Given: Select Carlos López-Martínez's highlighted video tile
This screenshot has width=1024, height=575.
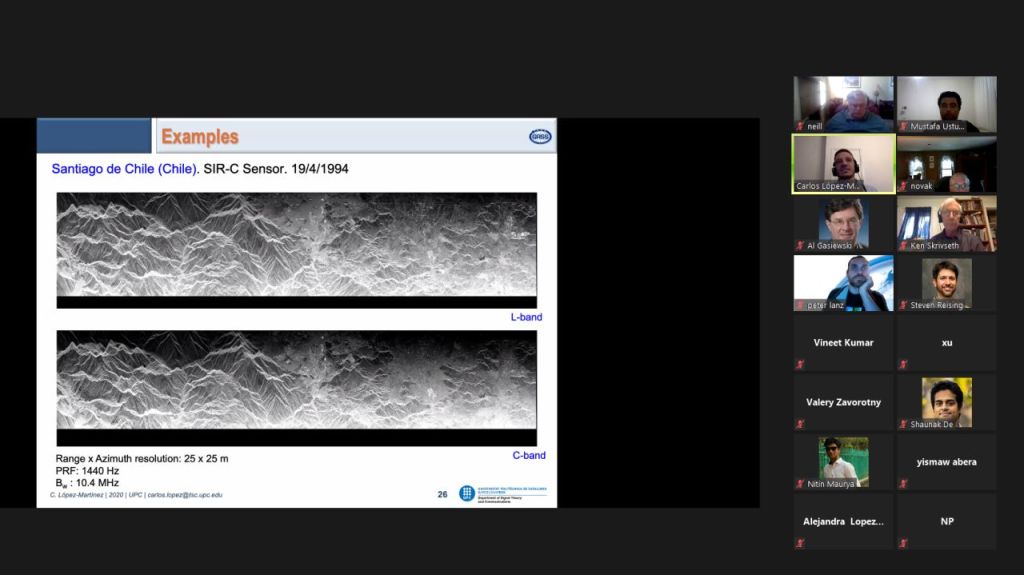Looking at the screenshot, I should pyautogui.click(x=843, y=163).
